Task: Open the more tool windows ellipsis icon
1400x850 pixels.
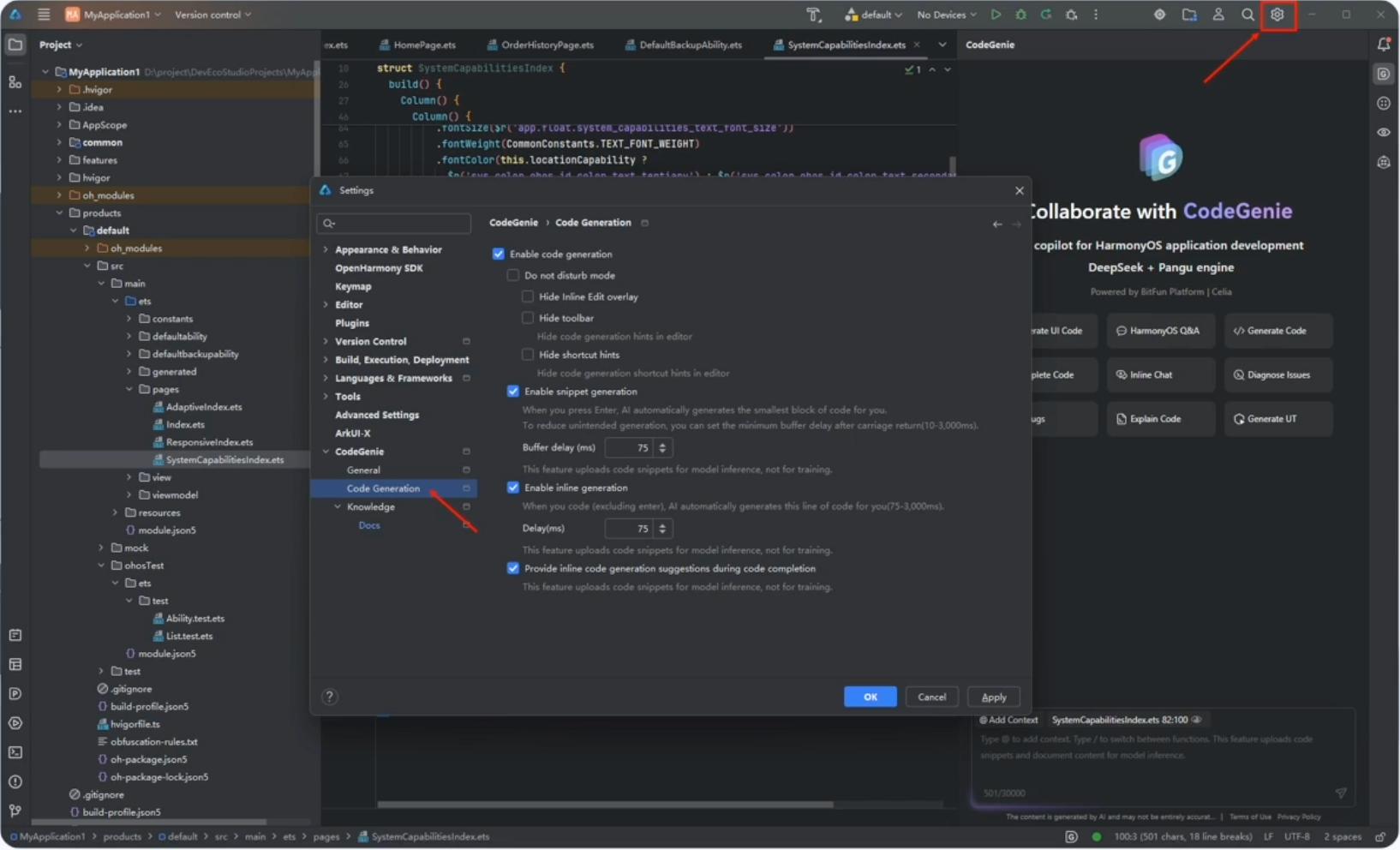Action: pyautogui.click(x=15, y=111)
